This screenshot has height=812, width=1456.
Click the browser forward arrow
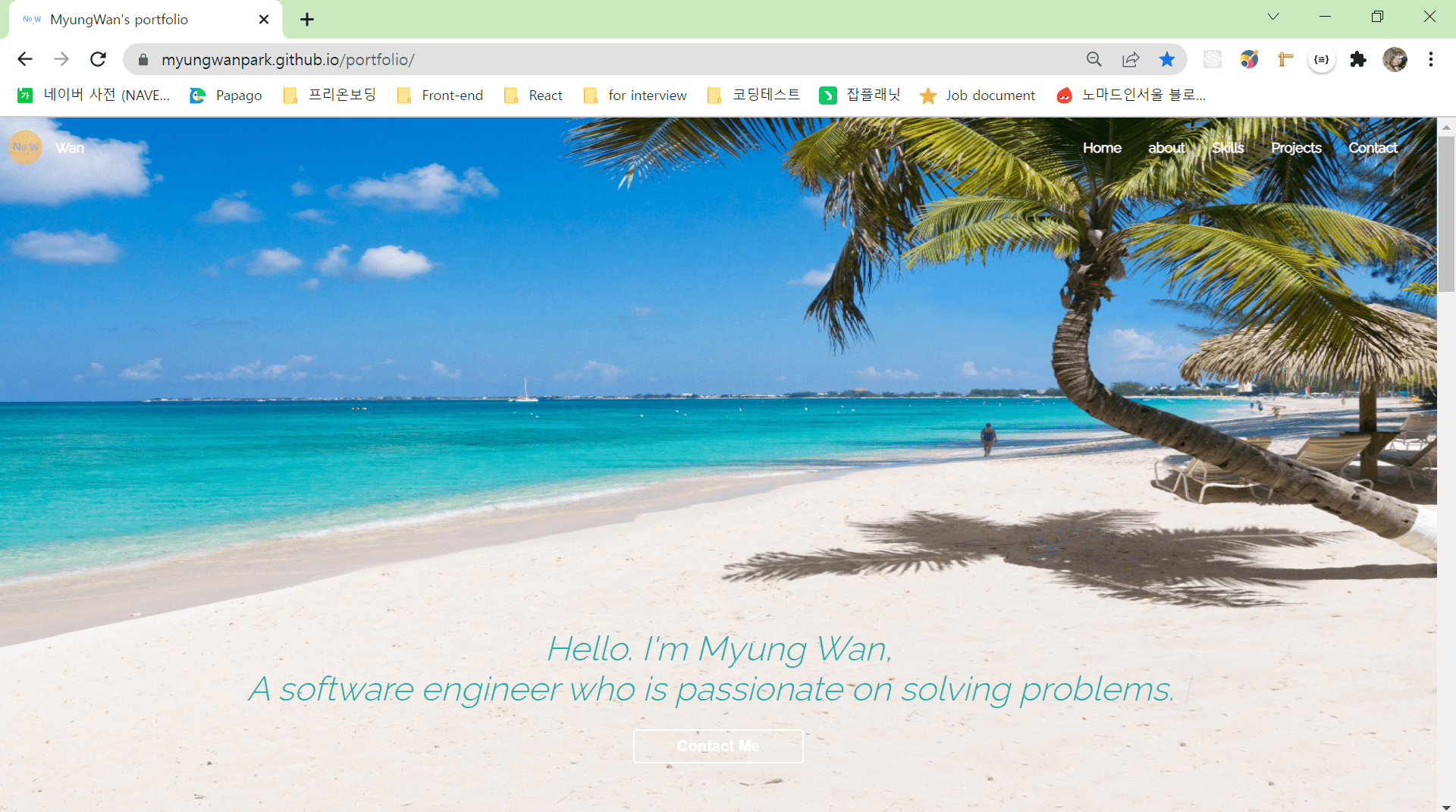click(61, 59)
